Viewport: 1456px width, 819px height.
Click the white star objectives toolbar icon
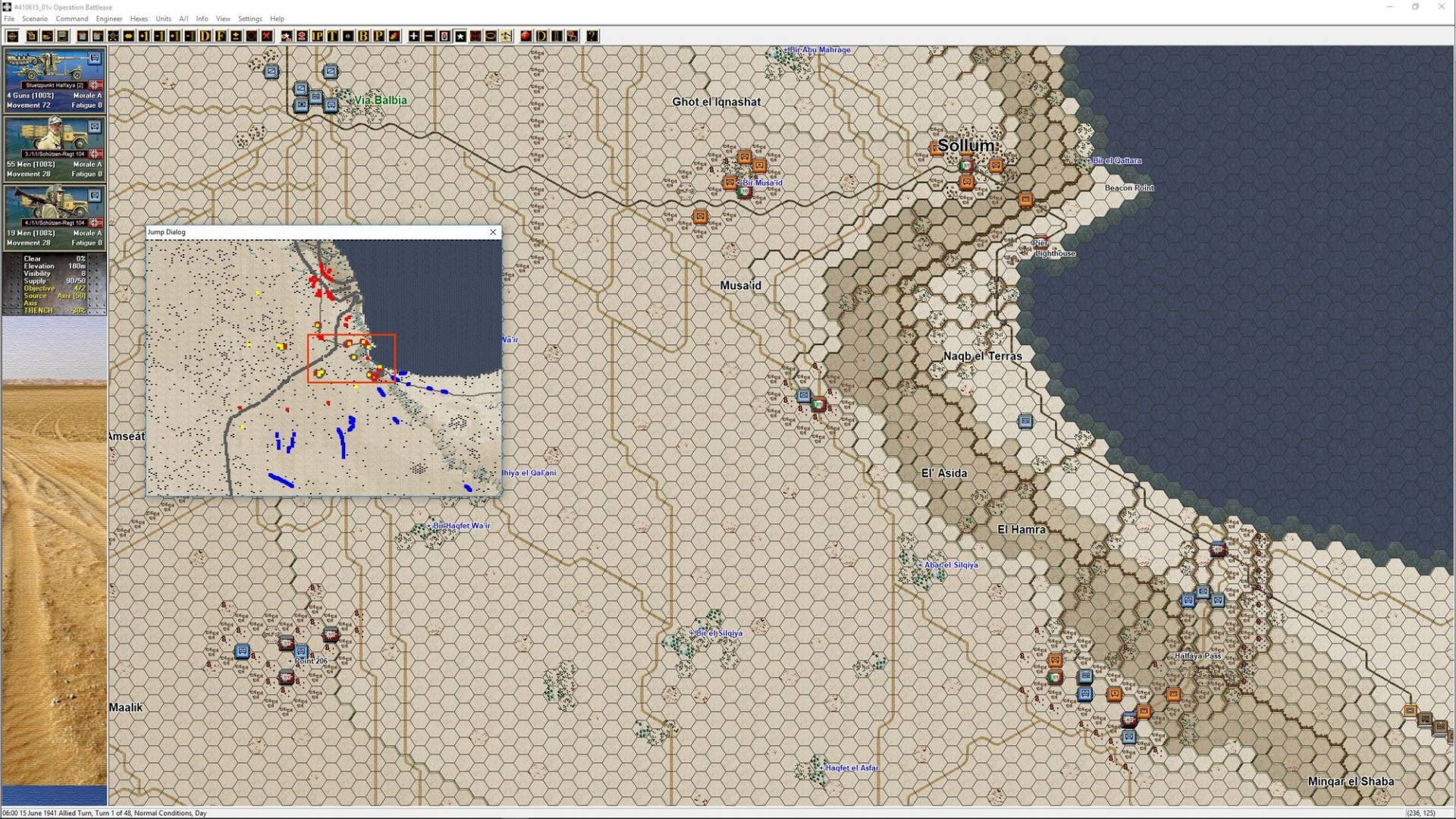[460, 36]
